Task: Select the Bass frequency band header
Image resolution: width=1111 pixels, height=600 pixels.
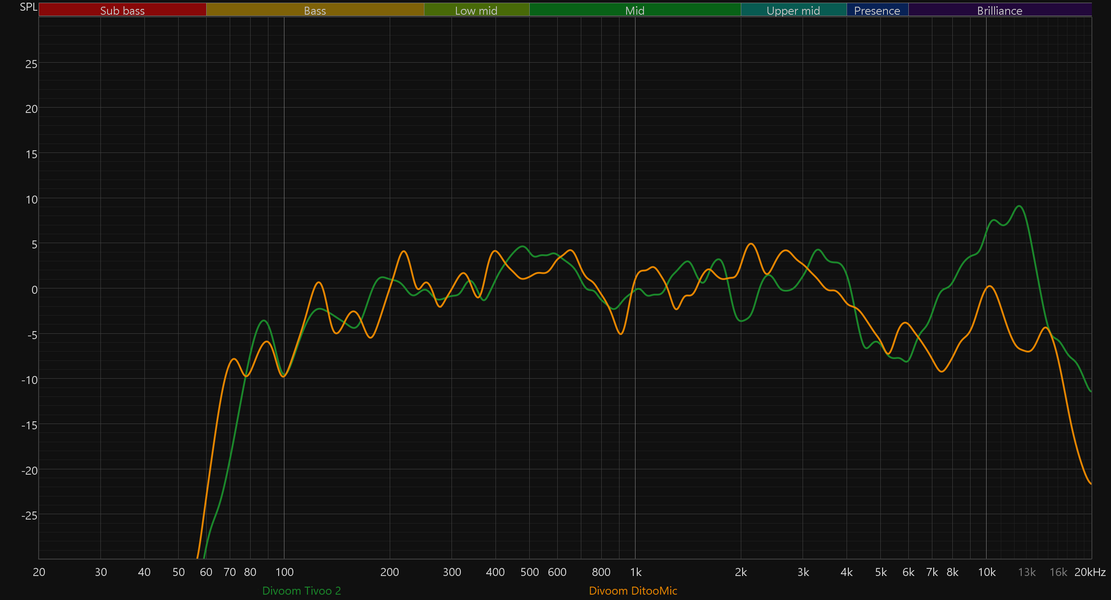Action: pos(315,10)
